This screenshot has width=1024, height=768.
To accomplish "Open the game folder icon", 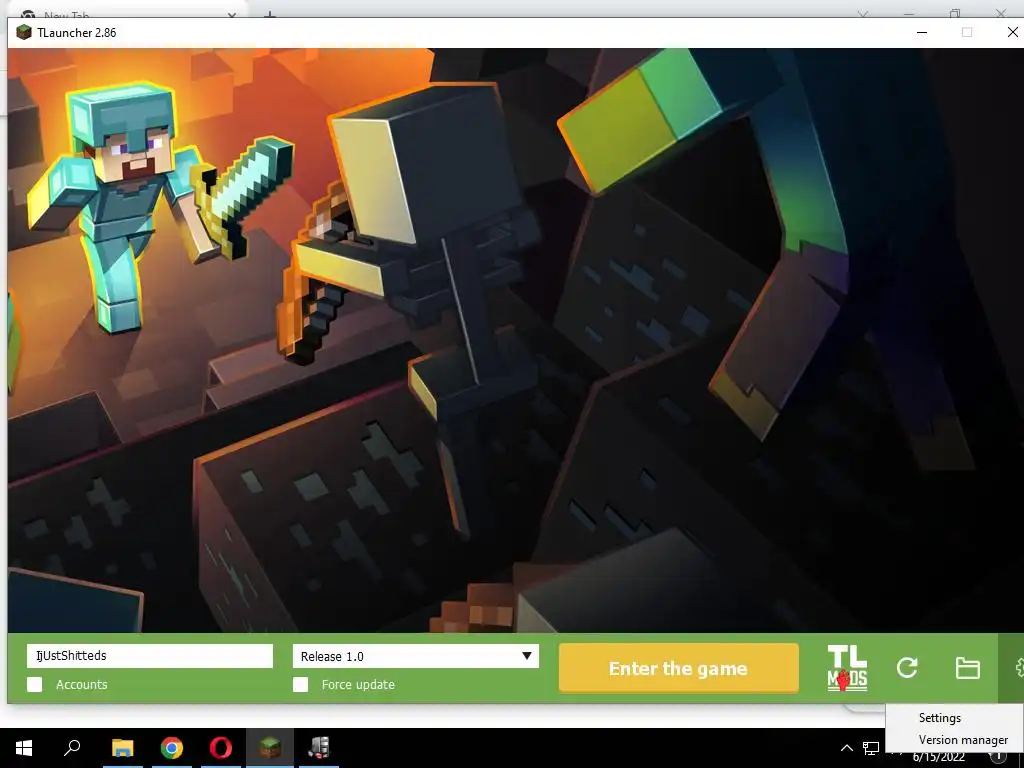I will pos(967,668).
